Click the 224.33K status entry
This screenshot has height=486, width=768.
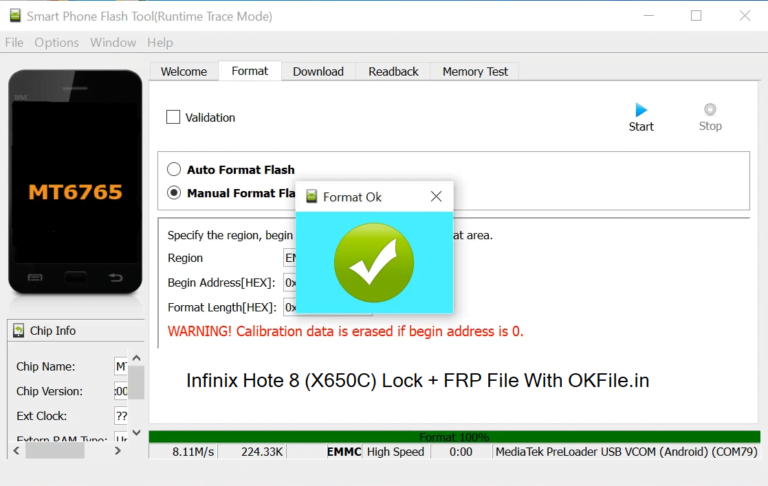click(x=262, y=452)
